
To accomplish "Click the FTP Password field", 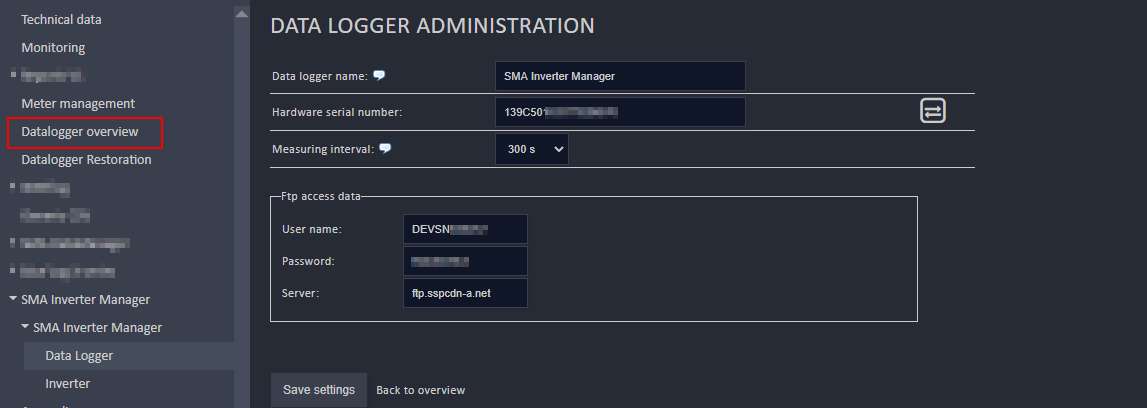I will (464, 261).
